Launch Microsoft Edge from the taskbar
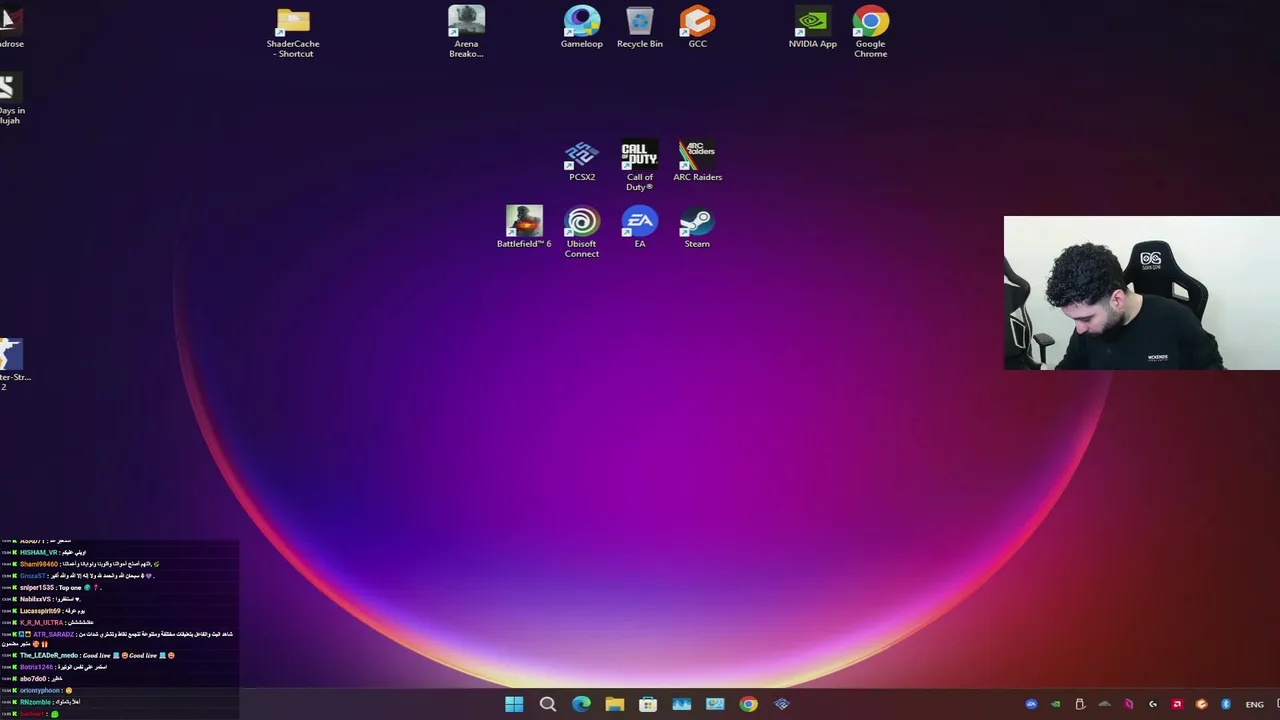The width and height of the screenshot is (1280, 720). pyautogui.click(x=581, y=704)
